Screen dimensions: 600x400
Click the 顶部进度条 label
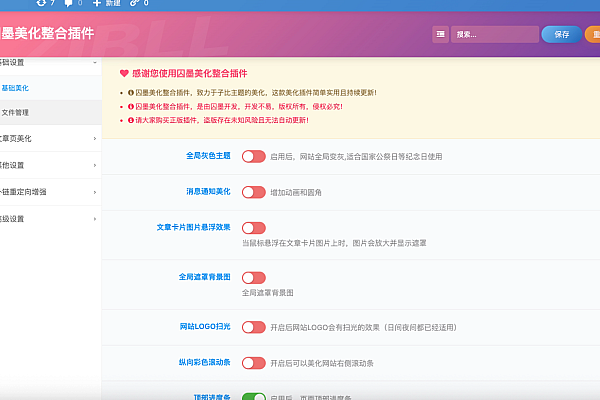[x=212, y=397]
